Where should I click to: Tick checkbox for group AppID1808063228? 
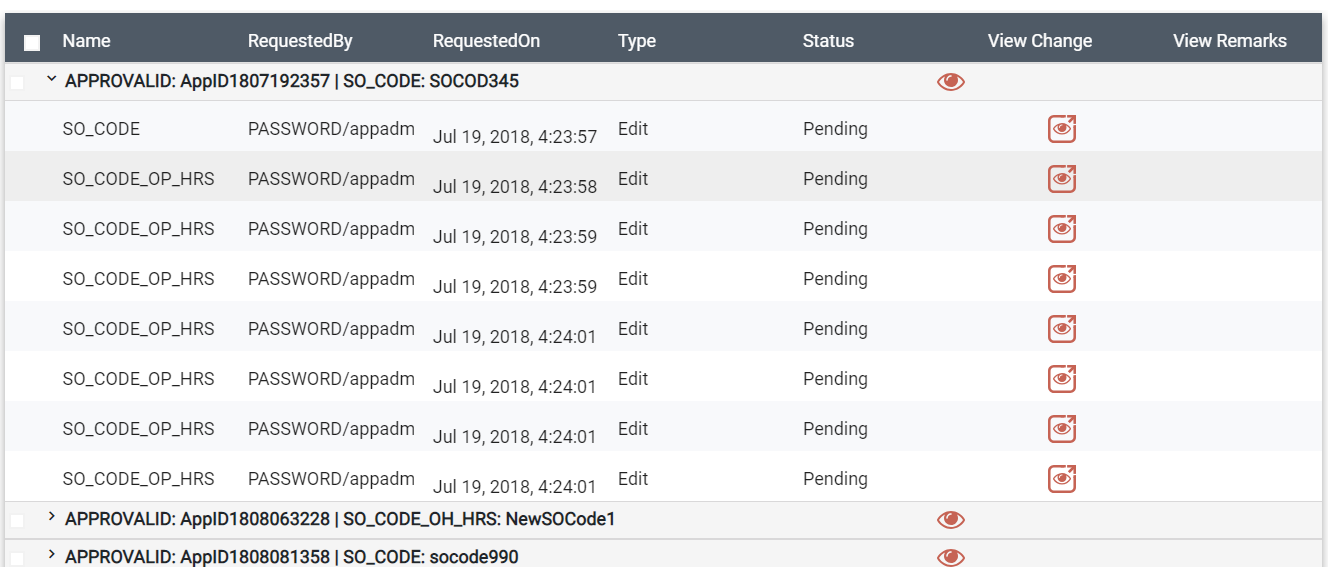coord(17,520)
